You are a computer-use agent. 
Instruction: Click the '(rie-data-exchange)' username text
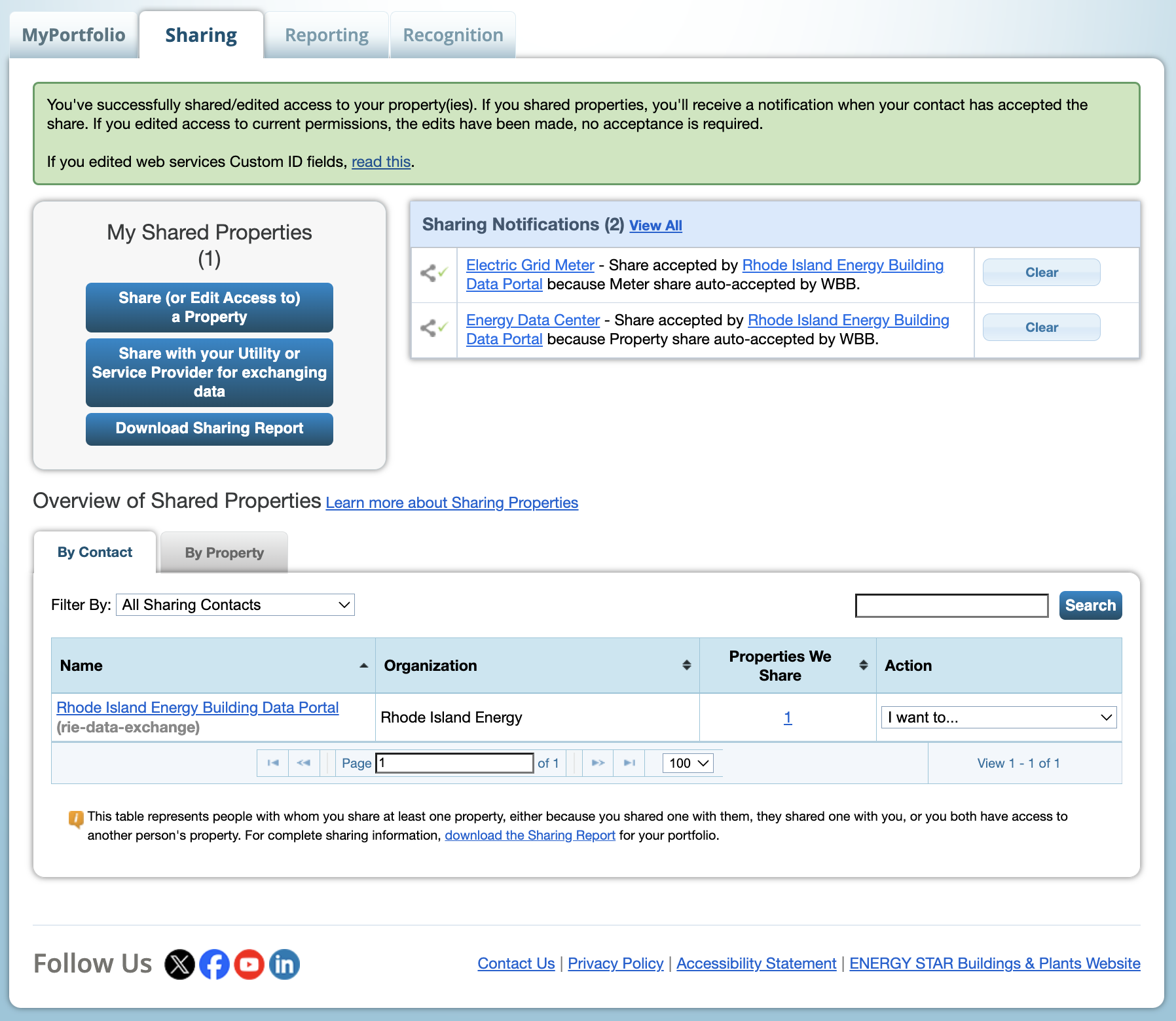pos(128,727)
